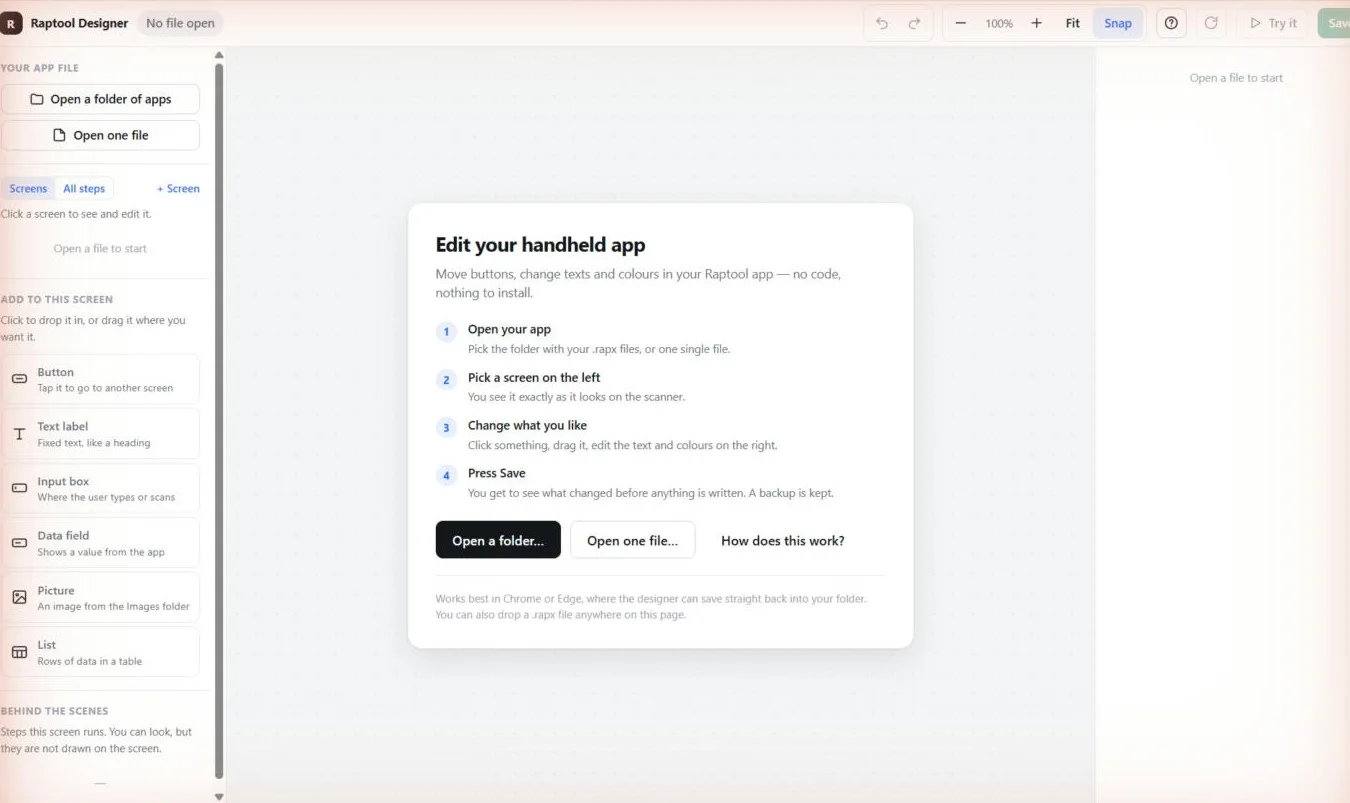
Task: Click the redo arrow in the toolbar
Action: 914,23
